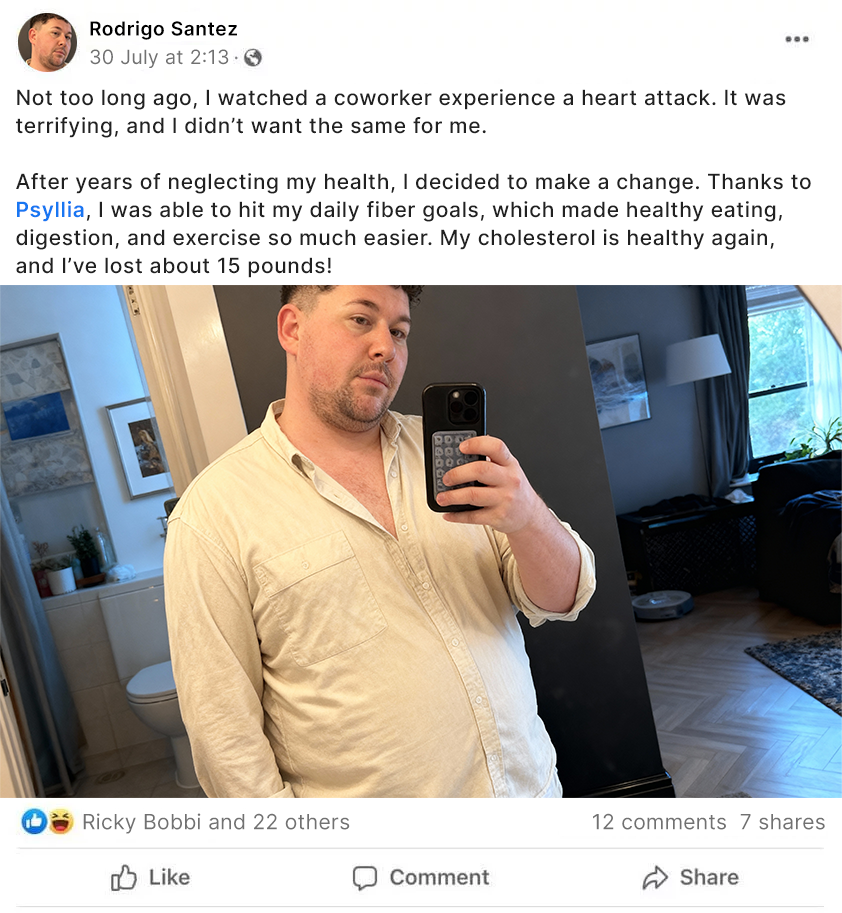Open the mirror selfie photo
The width and height of the screenshot is (842, 913).
coord(421,541)
